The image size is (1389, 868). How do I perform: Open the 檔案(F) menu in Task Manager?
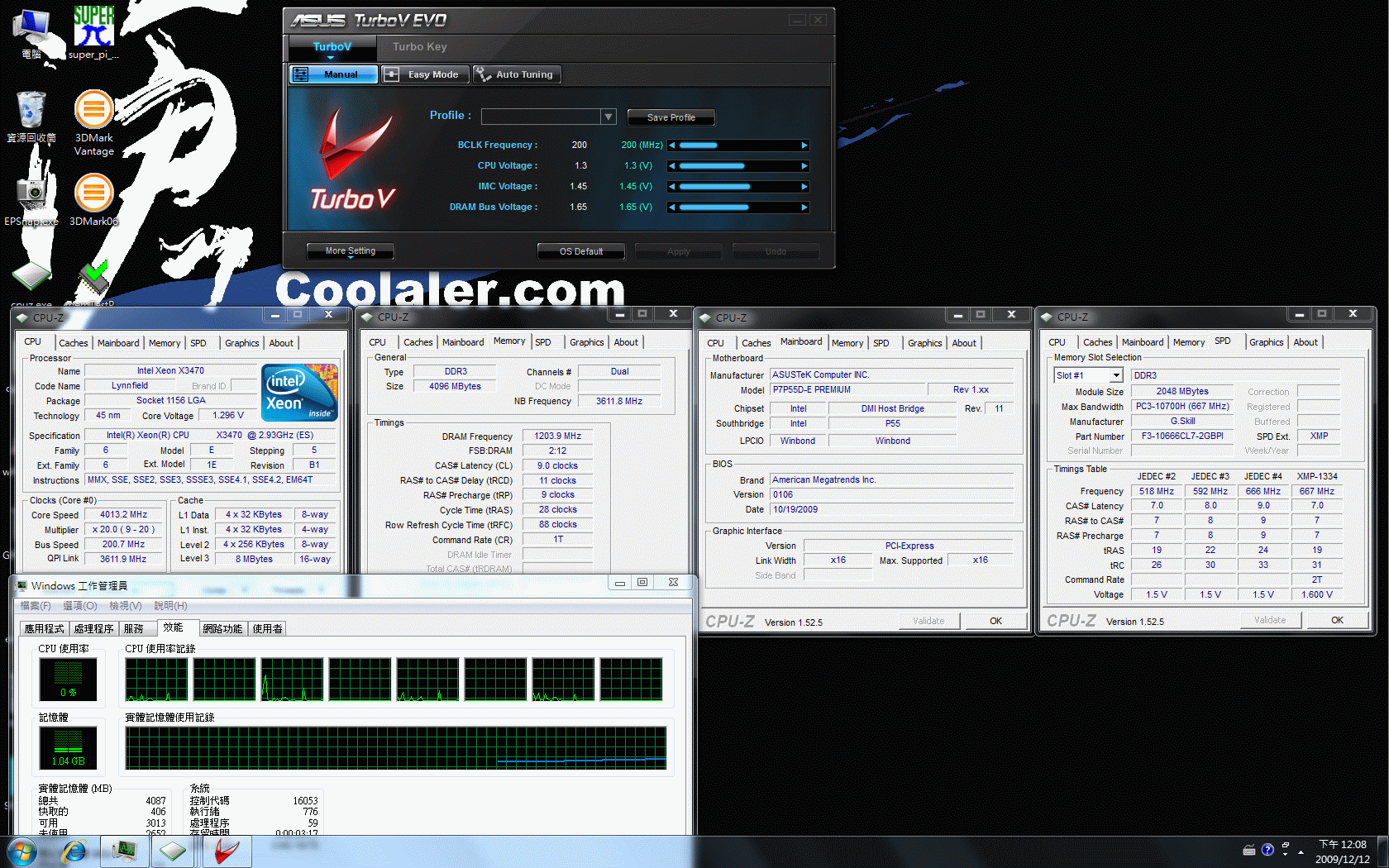pos(36,606)
